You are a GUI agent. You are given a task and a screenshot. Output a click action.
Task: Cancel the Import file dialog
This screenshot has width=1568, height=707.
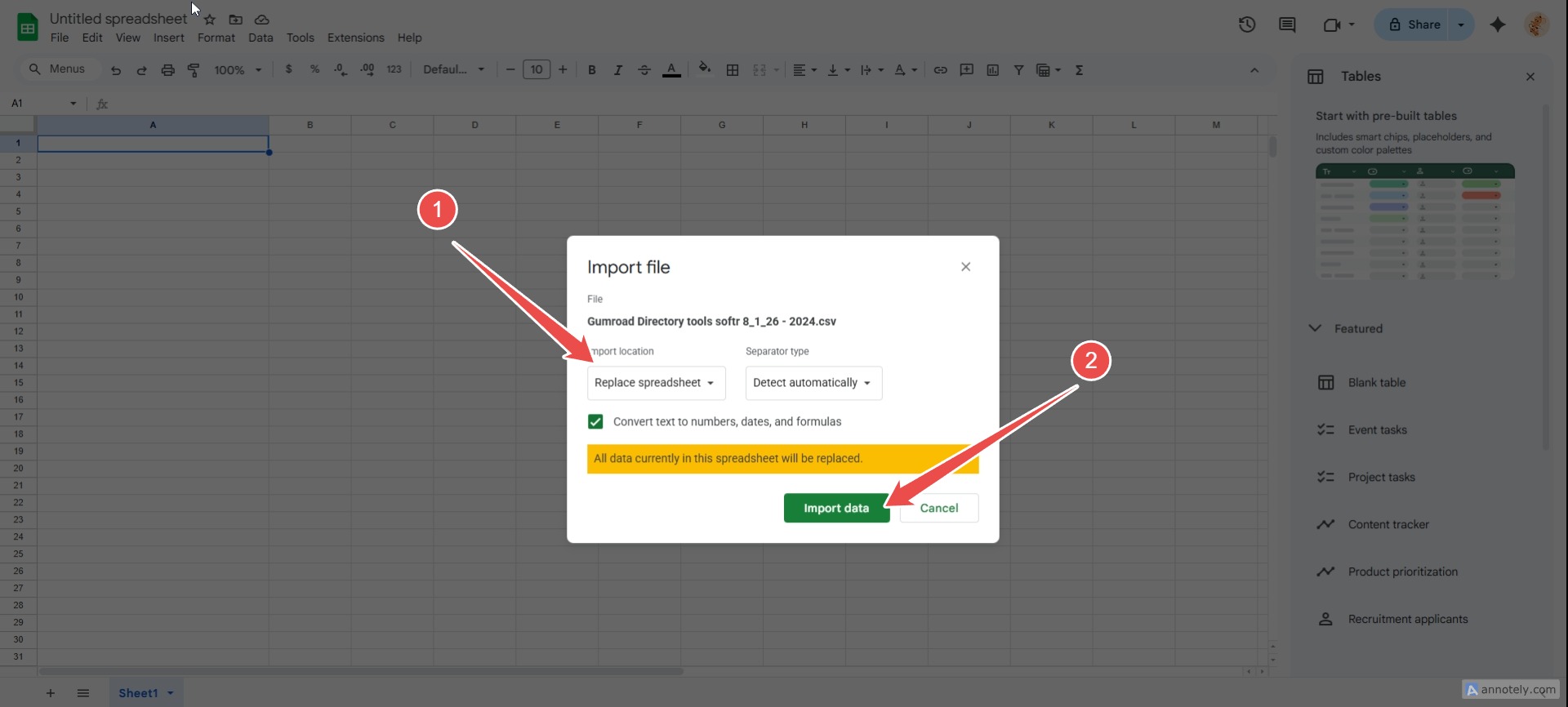pyautogui.click(x=938, y=508)
